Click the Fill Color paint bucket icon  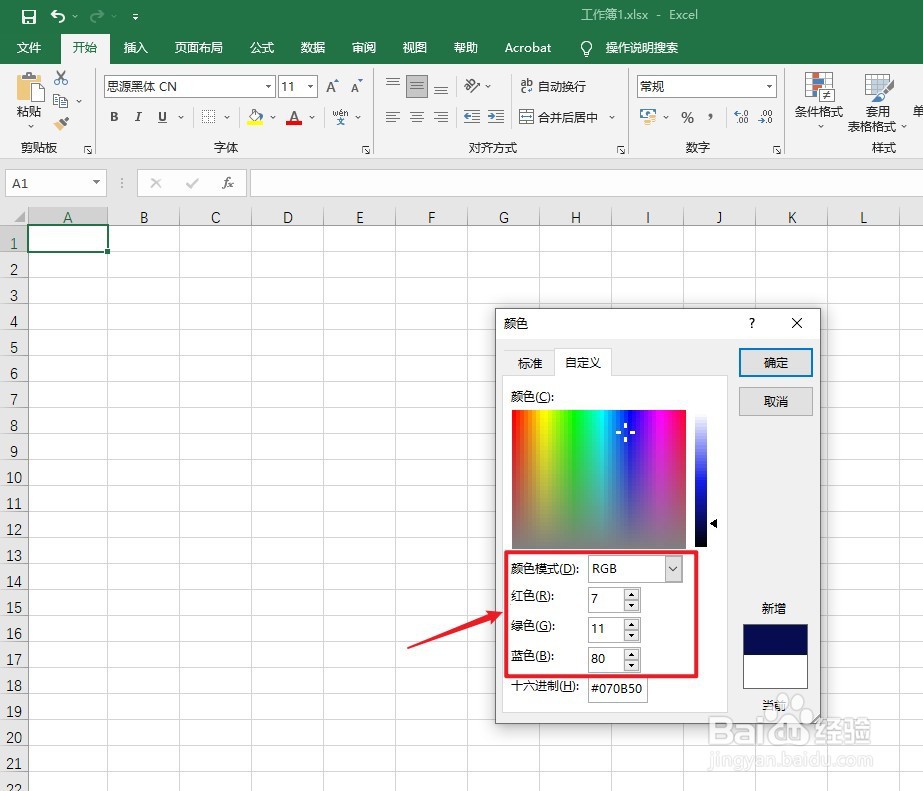click(255, 117)
